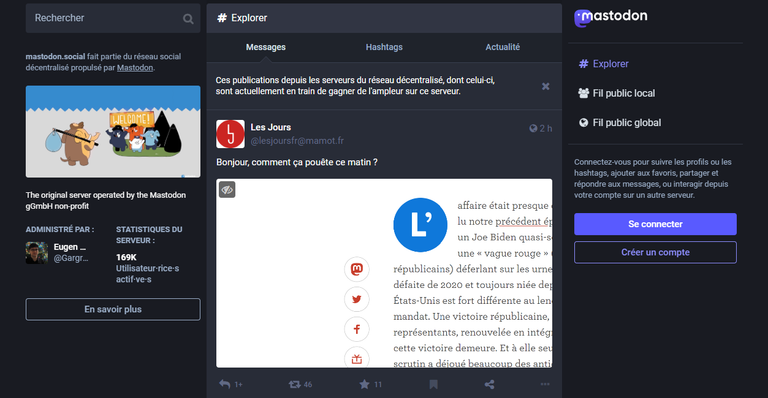Switch to the Actualité tab
768x398 pixels.
(503, 47)
